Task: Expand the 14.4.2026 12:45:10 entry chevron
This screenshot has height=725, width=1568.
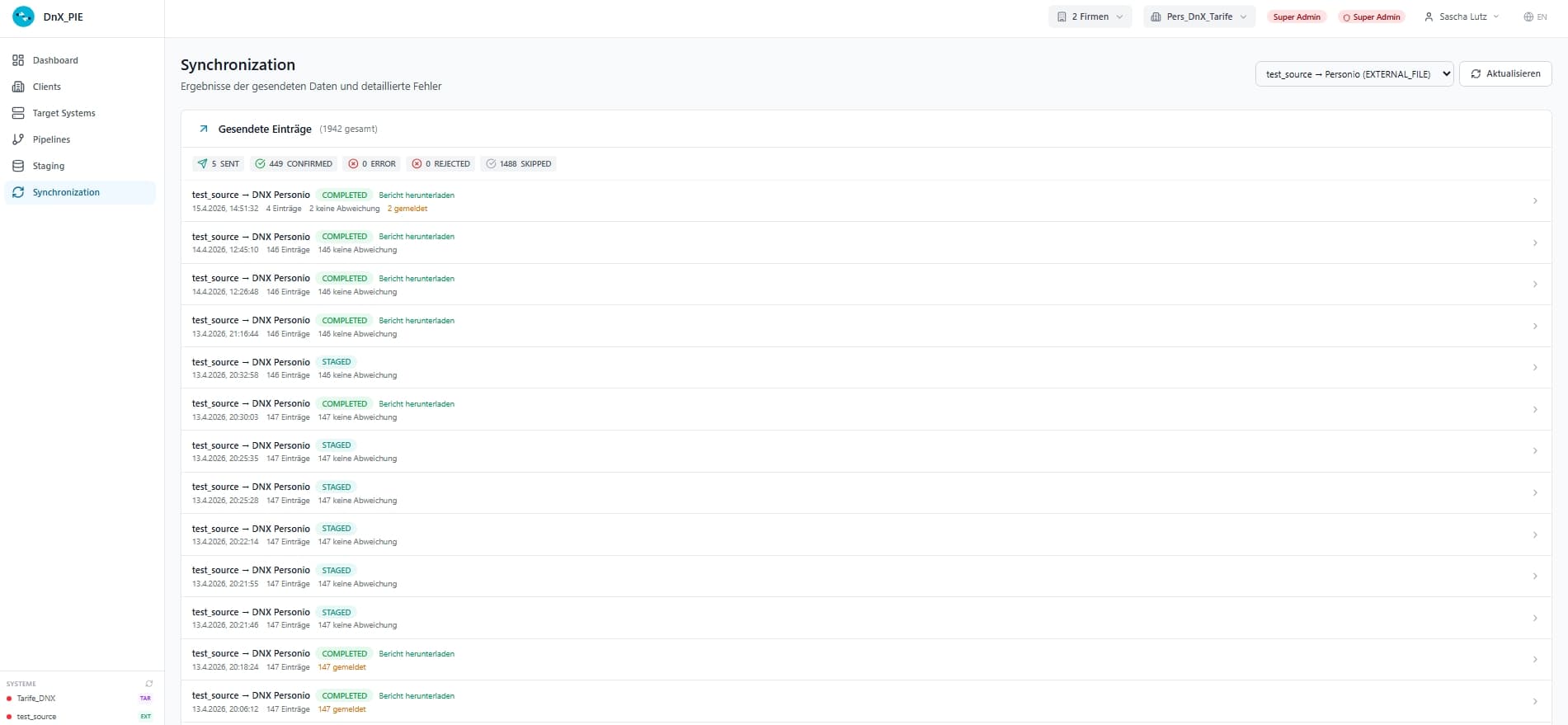Action: click(x=1535, y=242)
